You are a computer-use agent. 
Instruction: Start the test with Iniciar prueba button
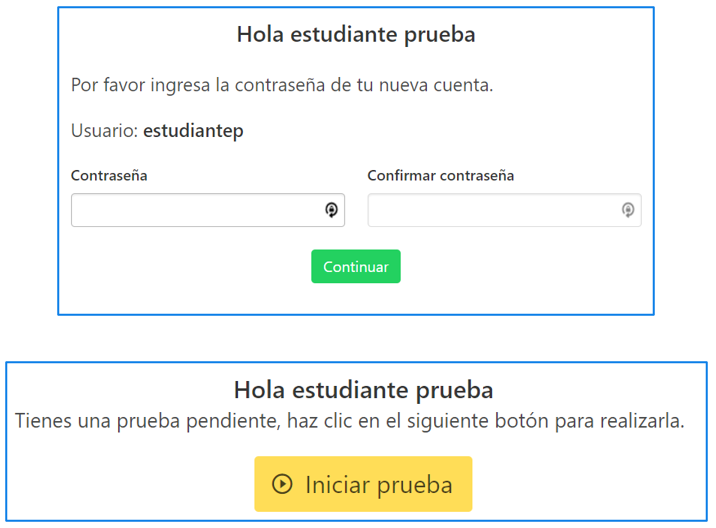pyautogui.click(x=363, y=485)
